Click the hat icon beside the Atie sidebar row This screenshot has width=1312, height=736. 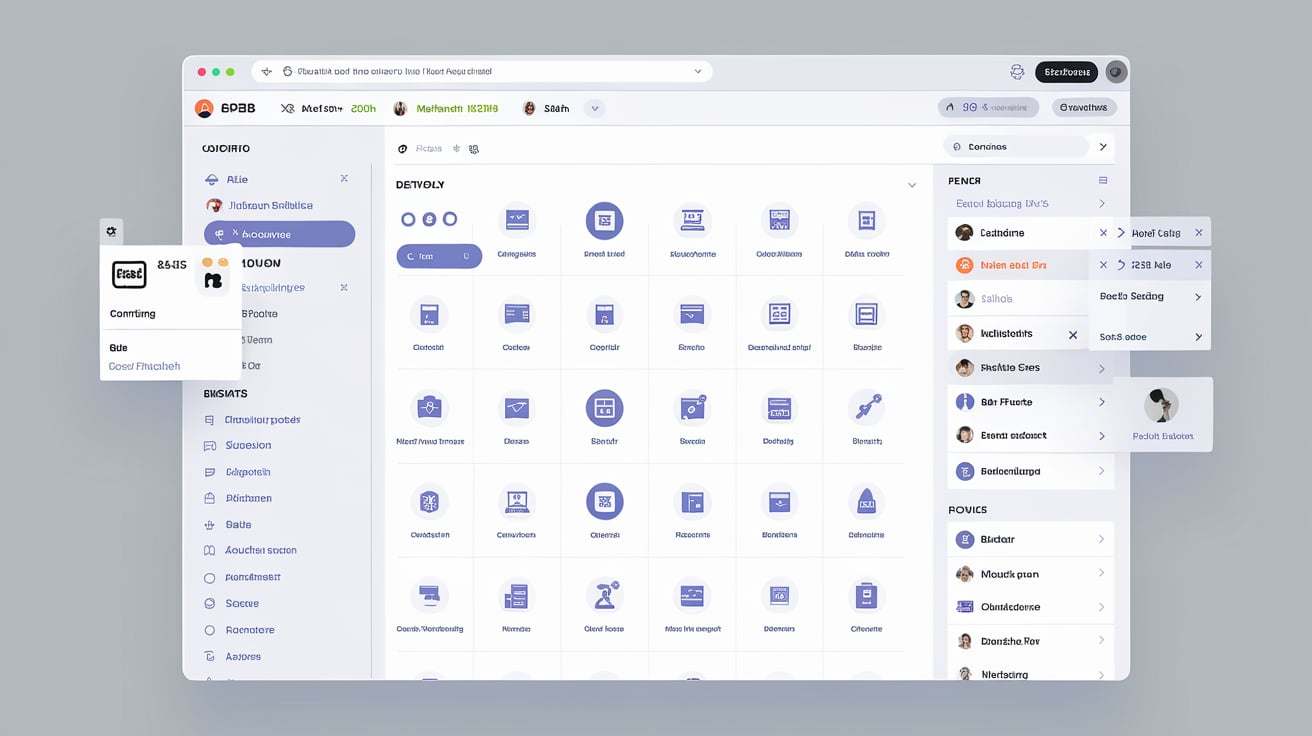(x=211, y=180)
